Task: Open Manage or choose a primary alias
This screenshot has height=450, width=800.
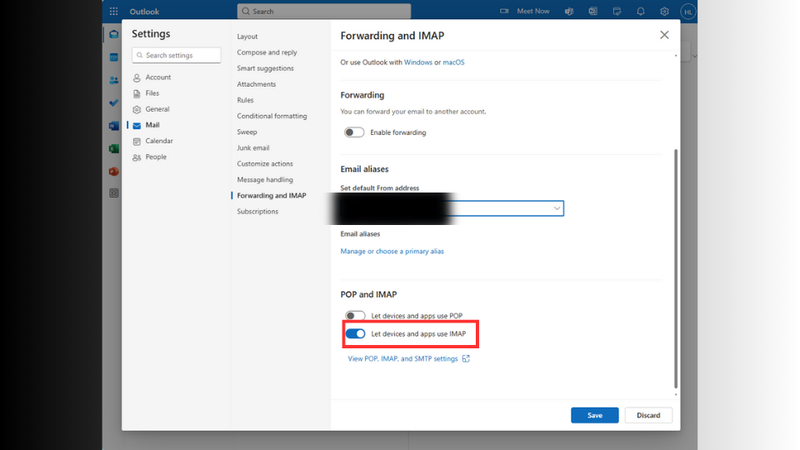Action: pyautogui.click(x=392, y=251)
